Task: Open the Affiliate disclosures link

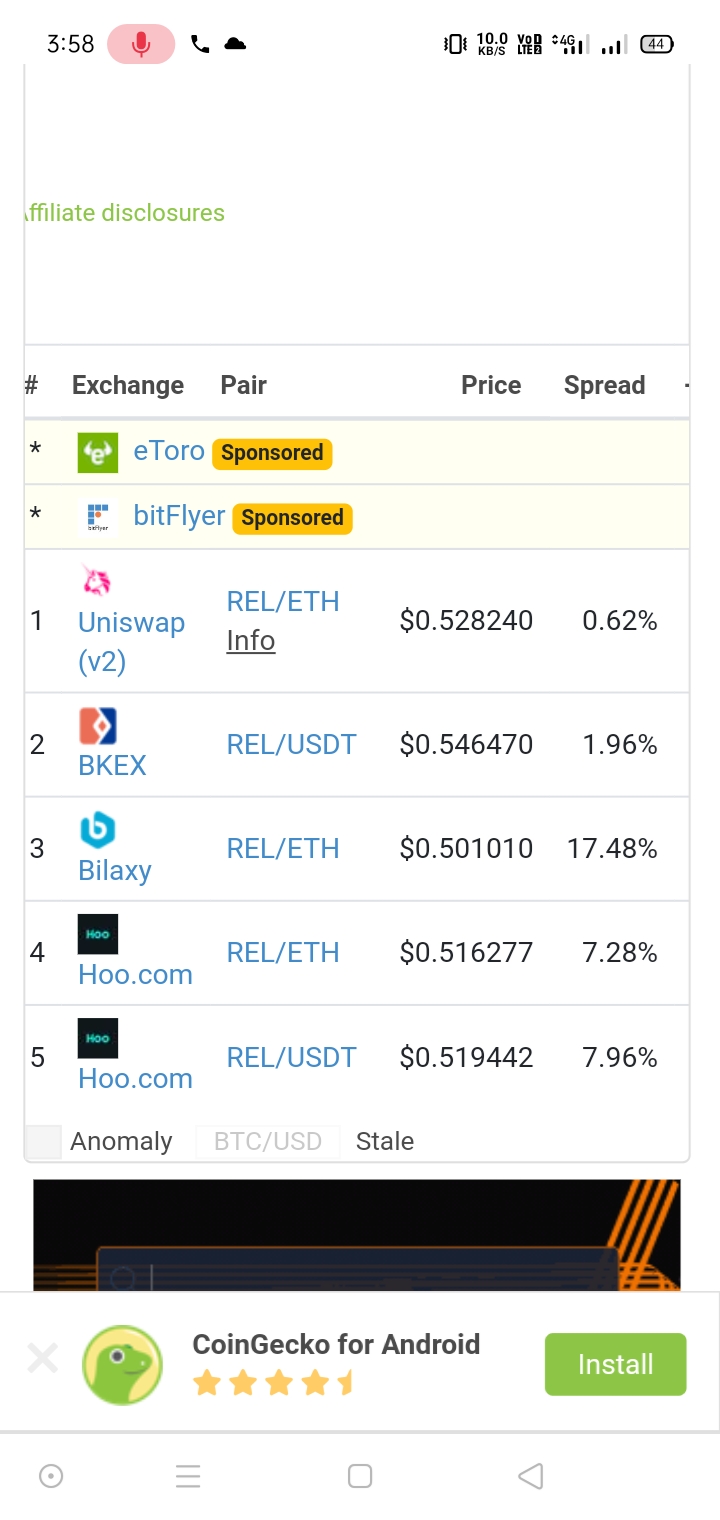Action: 124,213
